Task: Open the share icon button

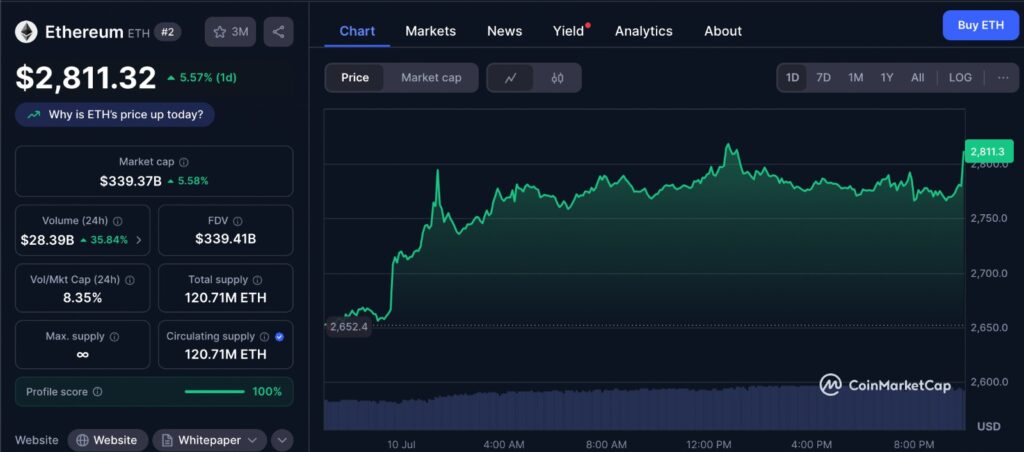Action: point(278,32)
